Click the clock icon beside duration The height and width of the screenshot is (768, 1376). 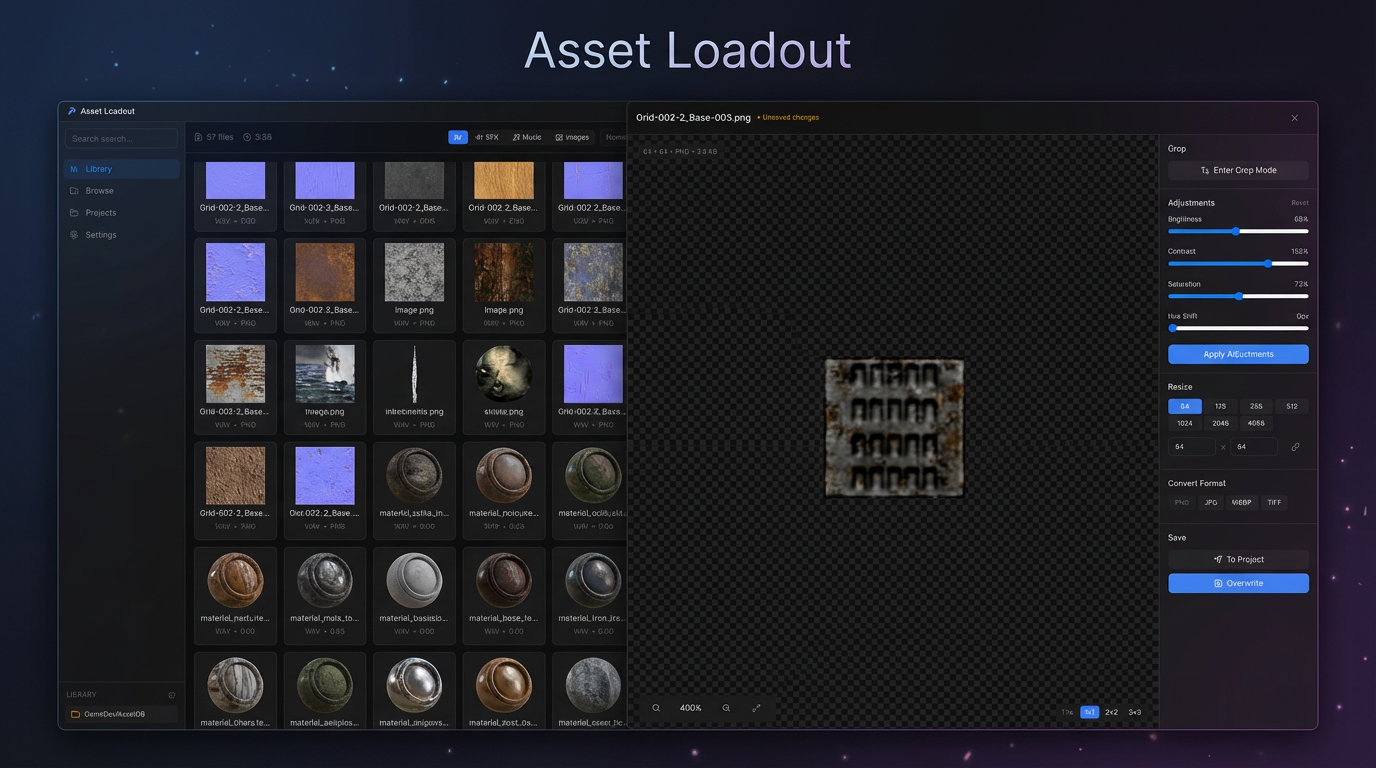click(247, 137)
